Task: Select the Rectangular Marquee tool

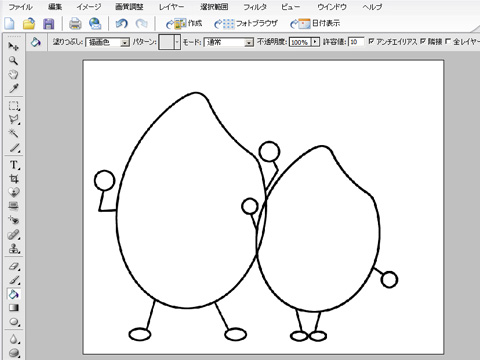Action: [14, 106]
